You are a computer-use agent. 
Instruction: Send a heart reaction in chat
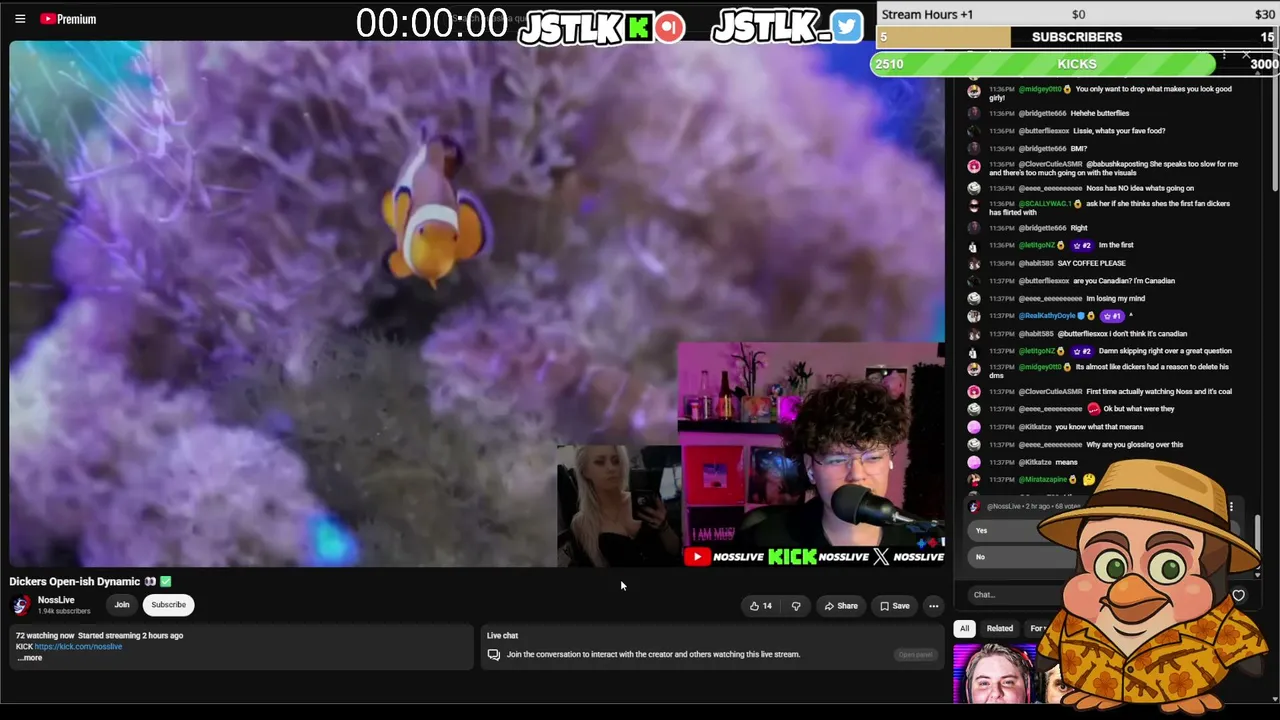1238,595
